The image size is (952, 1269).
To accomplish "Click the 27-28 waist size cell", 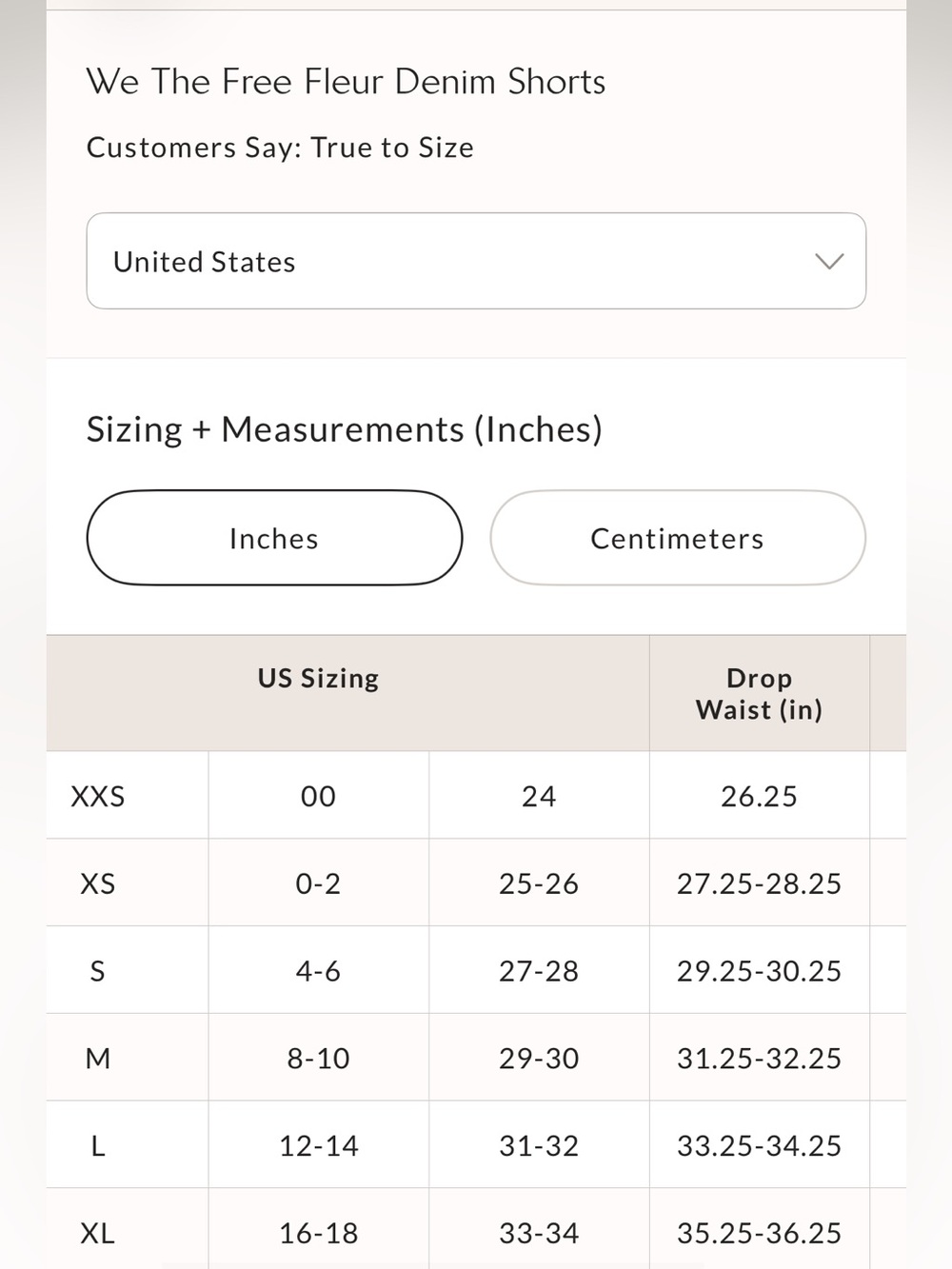I will click(539, 971).
